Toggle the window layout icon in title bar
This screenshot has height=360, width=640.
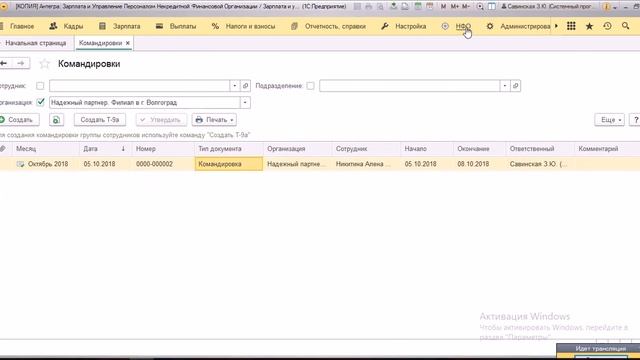(x=492, y=7)
